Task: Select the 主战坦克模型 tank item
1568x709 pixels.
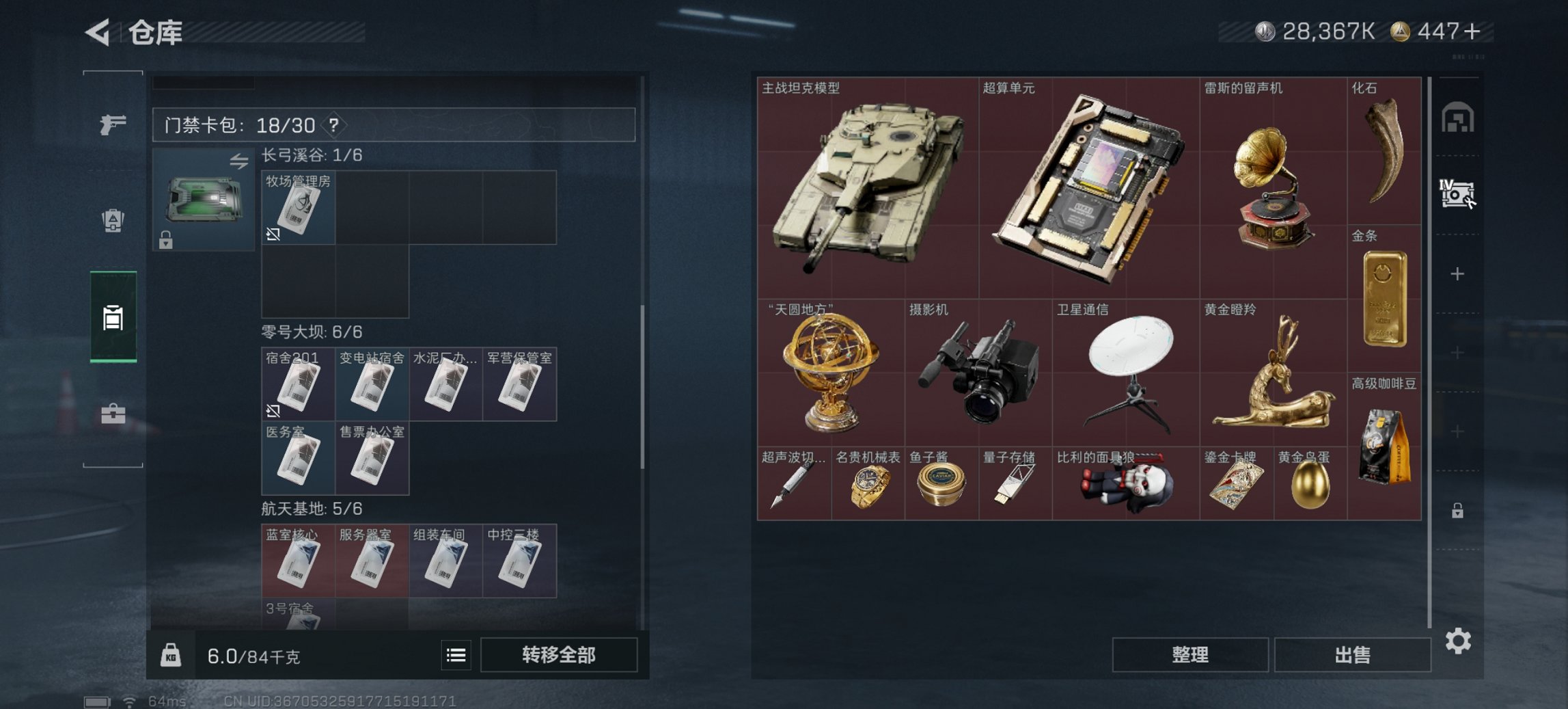Action: pos(868,187)
